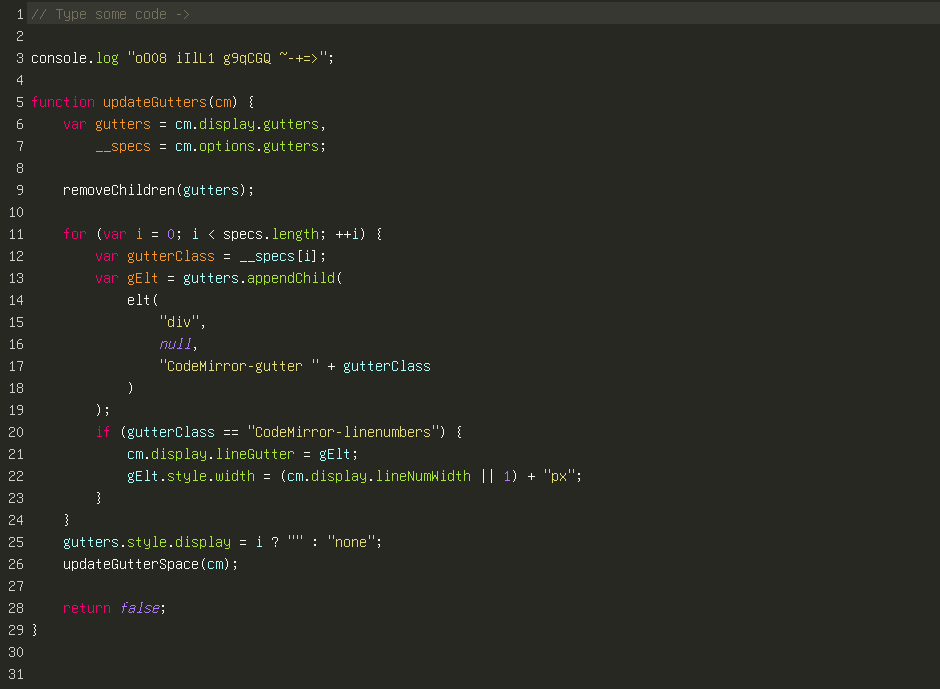The width and height of the screenshot is (940, 689).
Task: Click line number 3 in the gutter
Action: (x=20, y=58)
